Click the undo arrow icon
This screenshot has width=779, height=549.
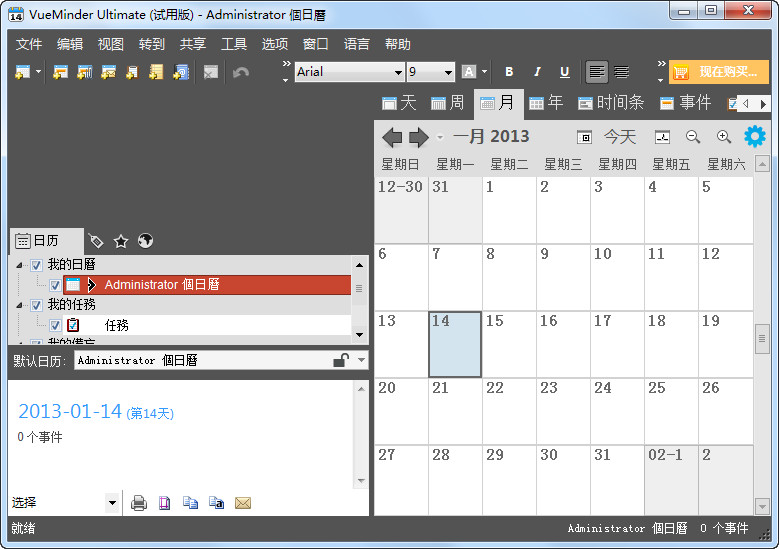coord(241,73)
